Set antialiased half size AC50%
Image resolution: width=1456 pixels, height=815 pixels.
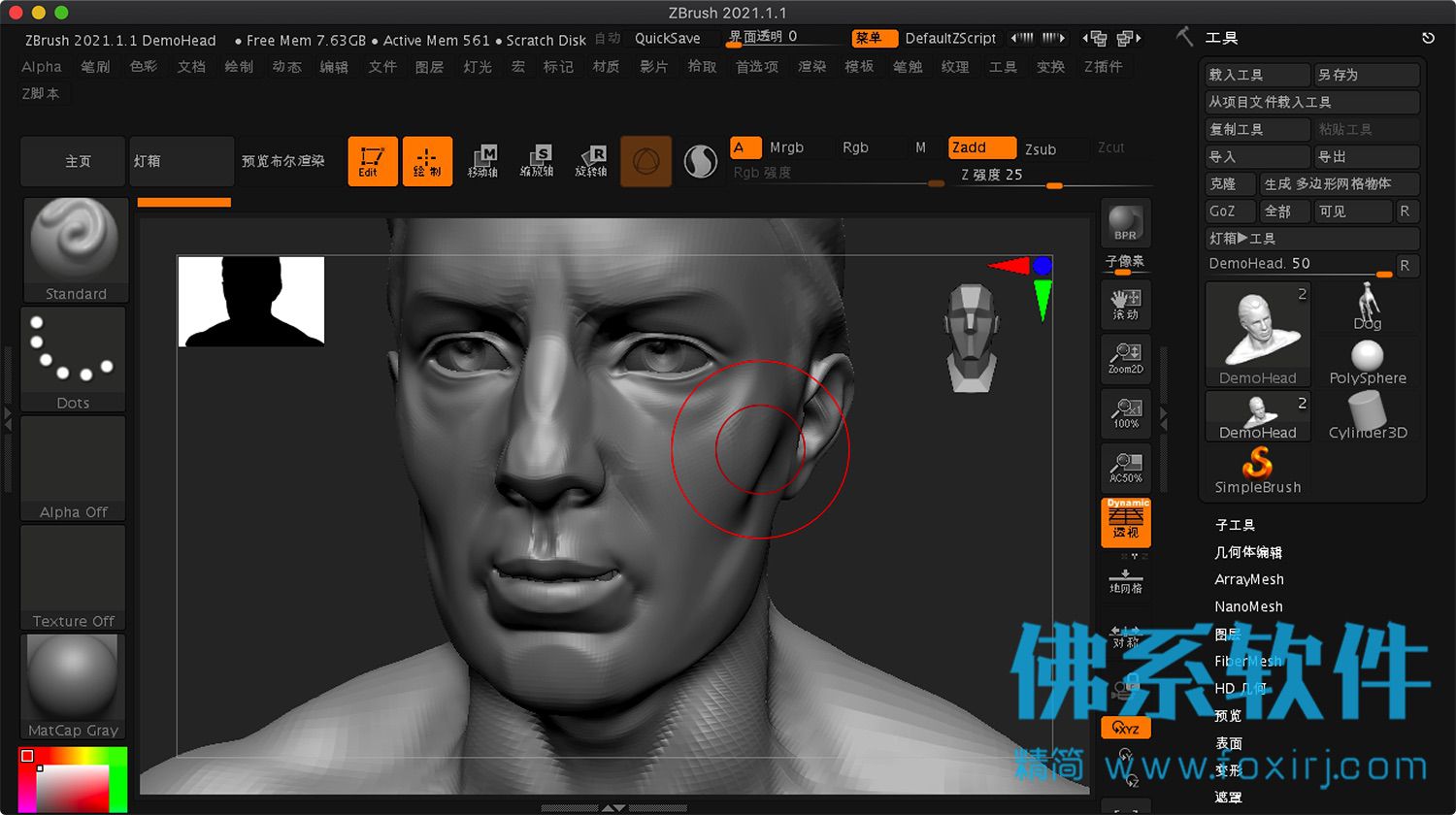pyautogui.click(x=1126, y=467)
